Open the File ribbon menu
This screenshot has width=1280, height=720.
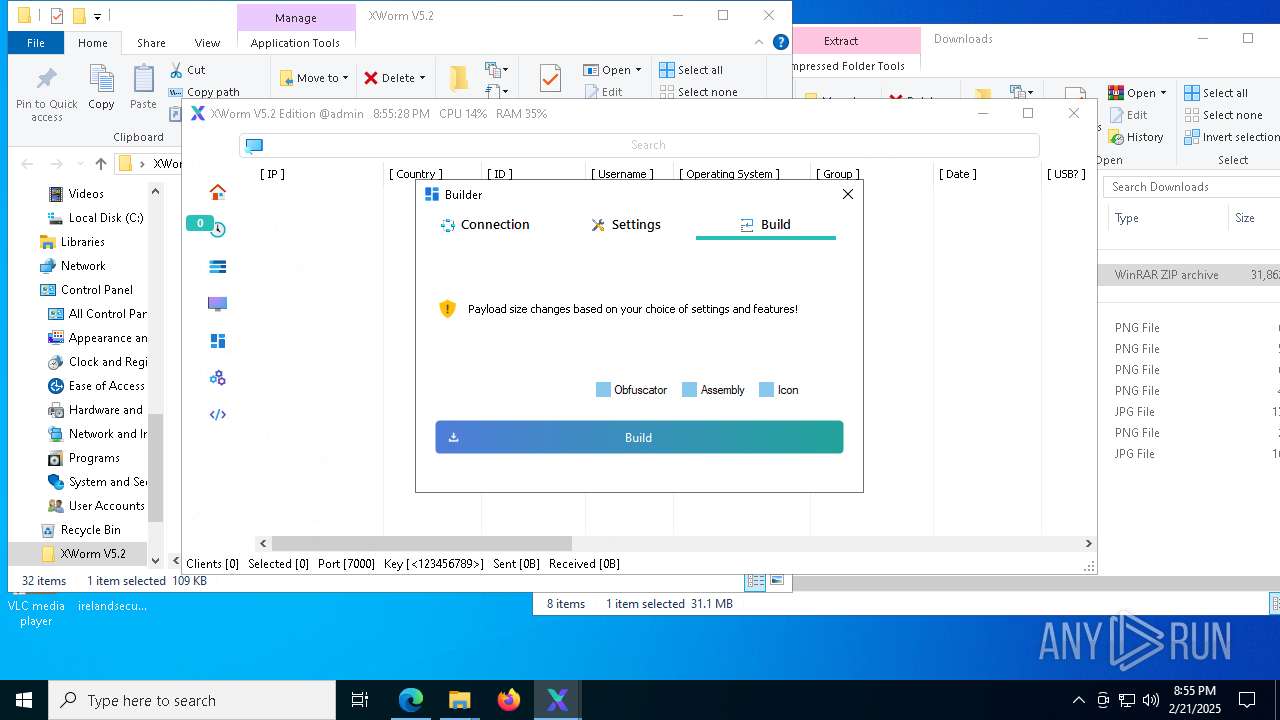pyautogui.click(x=36, y=43)
